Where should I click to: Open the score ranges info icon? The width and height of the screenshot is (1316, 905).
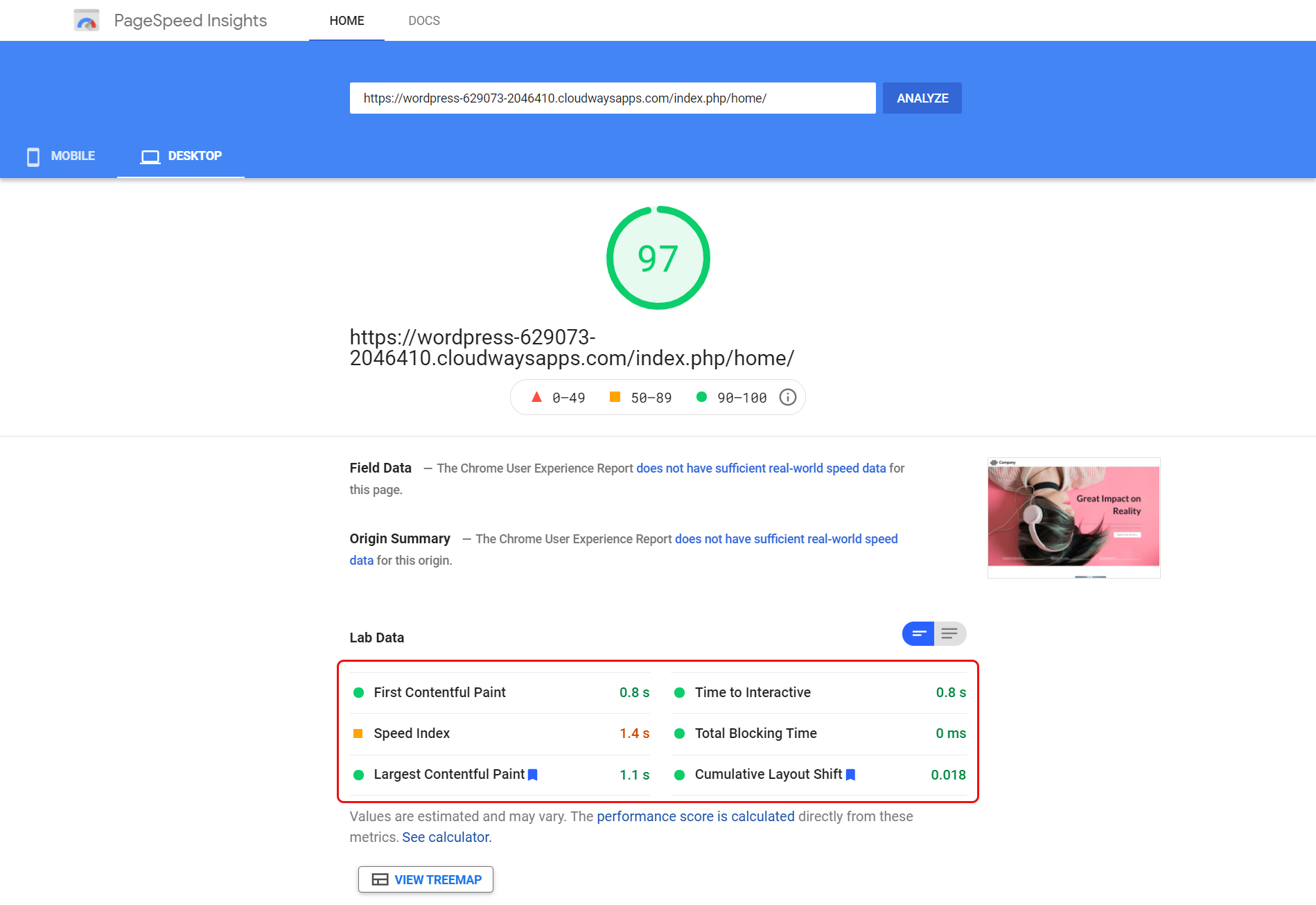[787, 397]
